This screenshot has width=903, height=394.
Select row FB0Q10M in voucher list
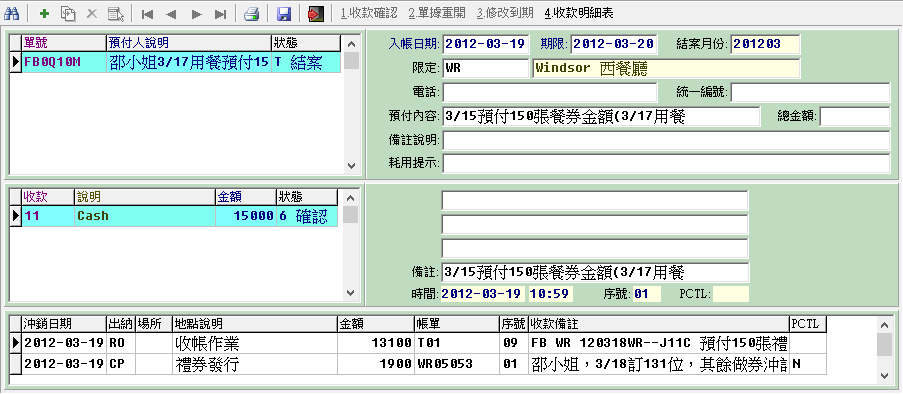point(176,63)
